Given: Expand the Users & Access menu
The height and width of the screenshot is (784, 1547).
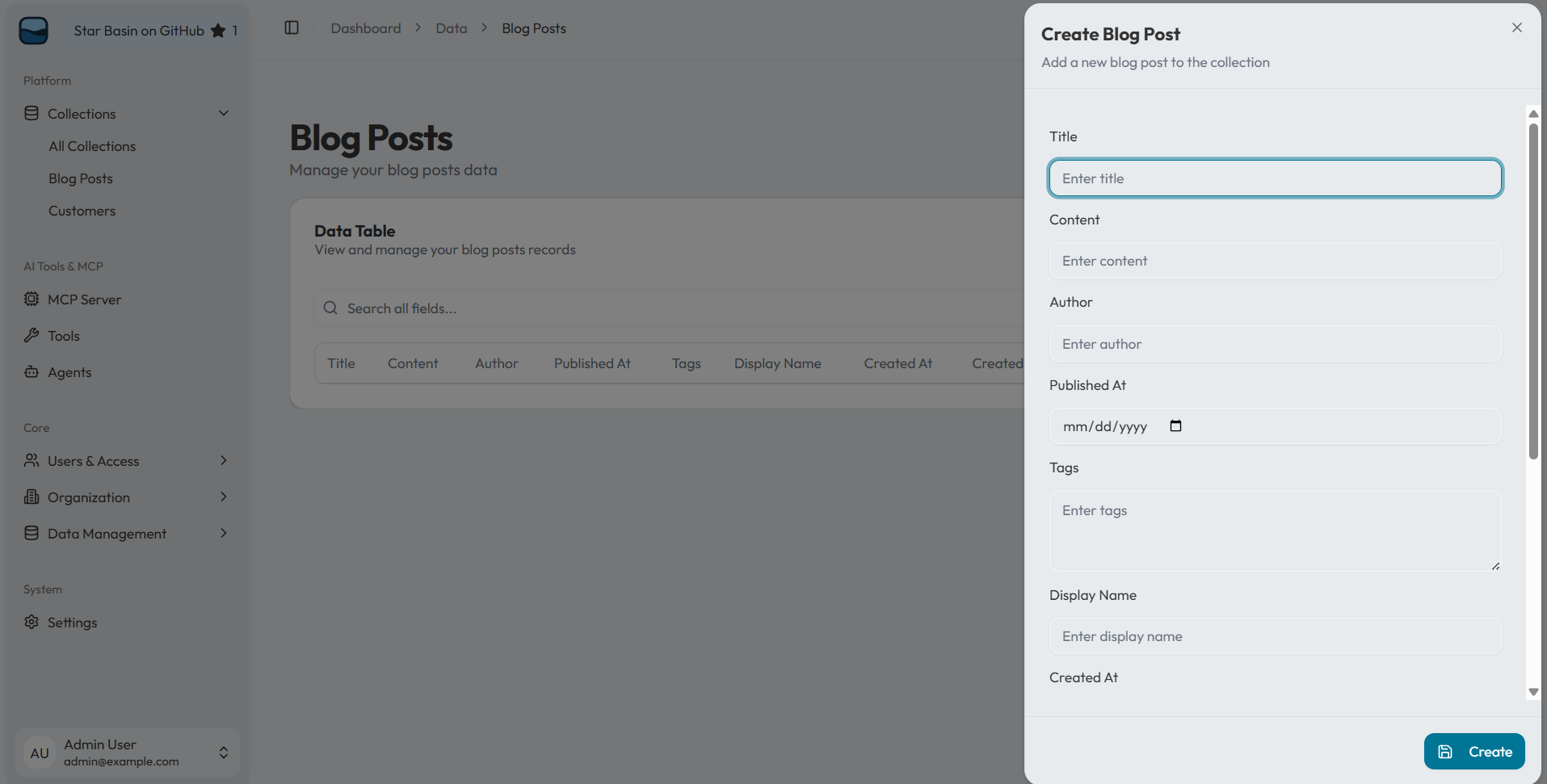Looking at the screenshot, I should [x=224, y=460].
